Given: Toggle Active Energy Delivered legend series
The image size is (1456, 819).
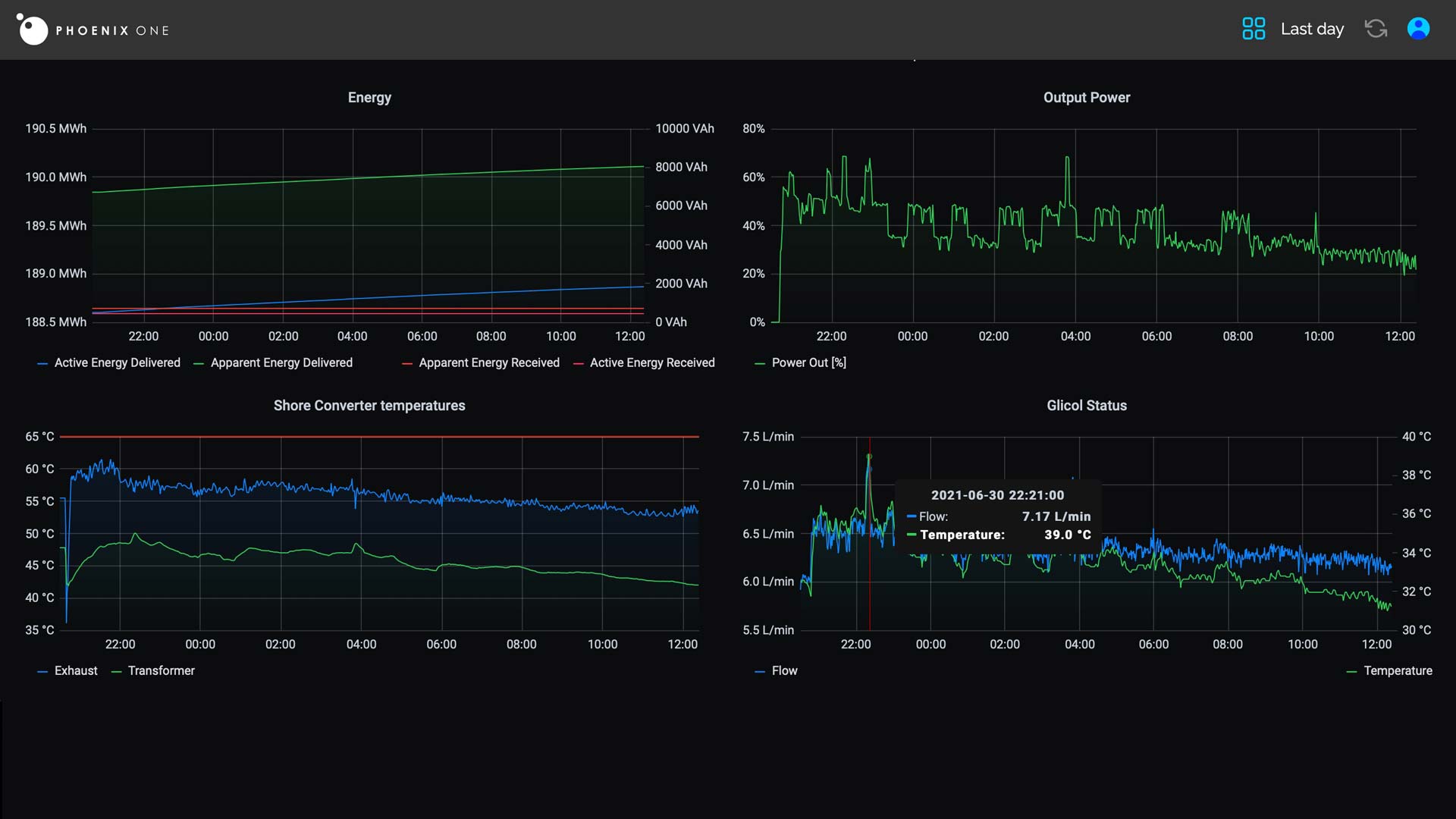Looking at the screenshot, I should click(x=117, y=363).
